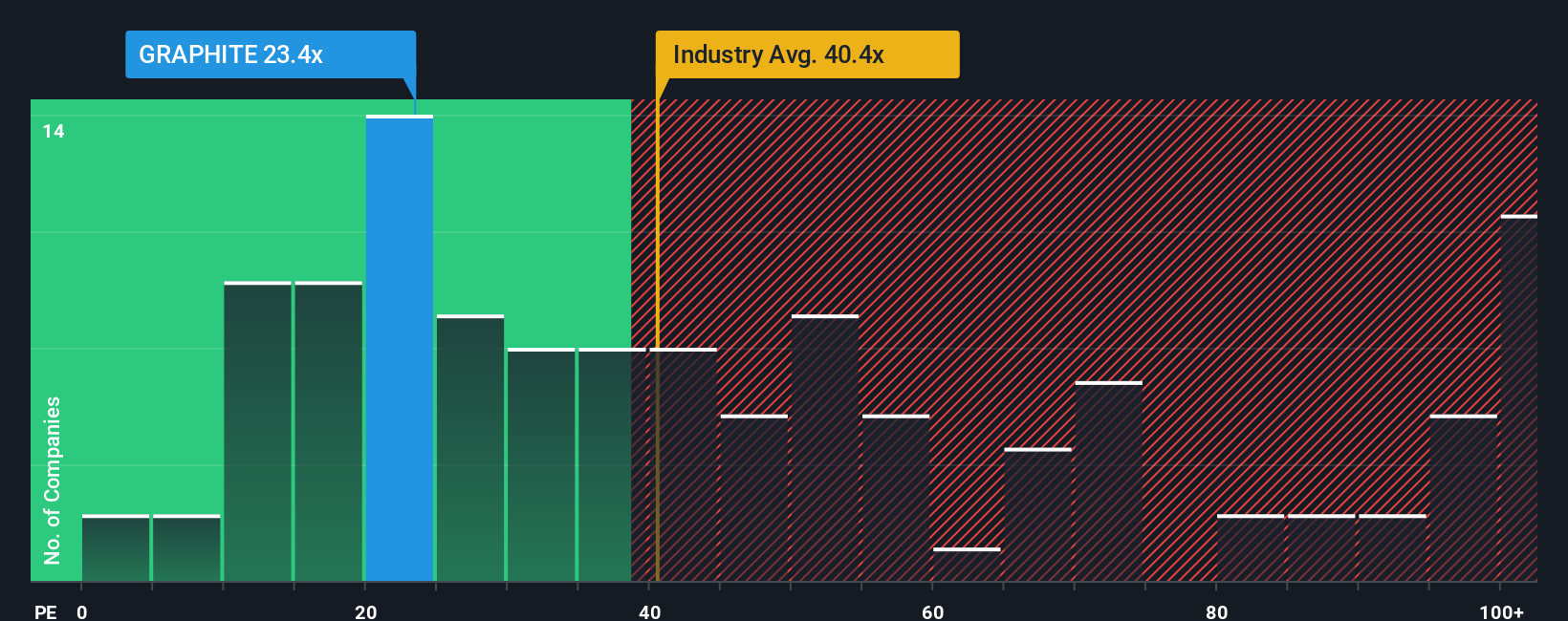Click the short bar for PE 60 to 65

pos(967,565)
